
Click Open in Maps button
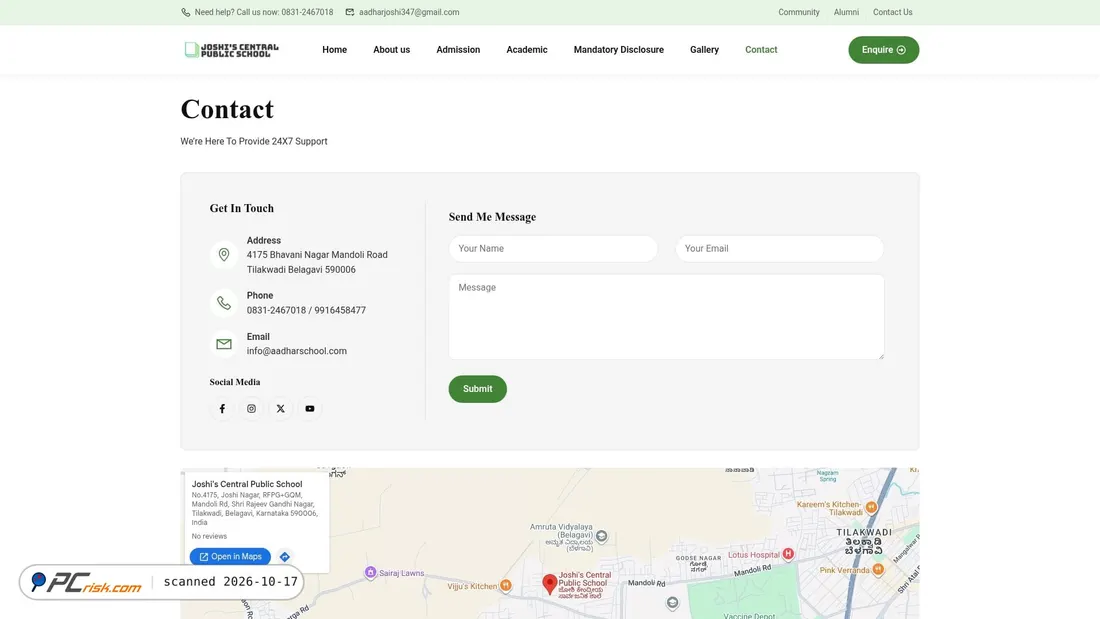click(x=230, y=557)
